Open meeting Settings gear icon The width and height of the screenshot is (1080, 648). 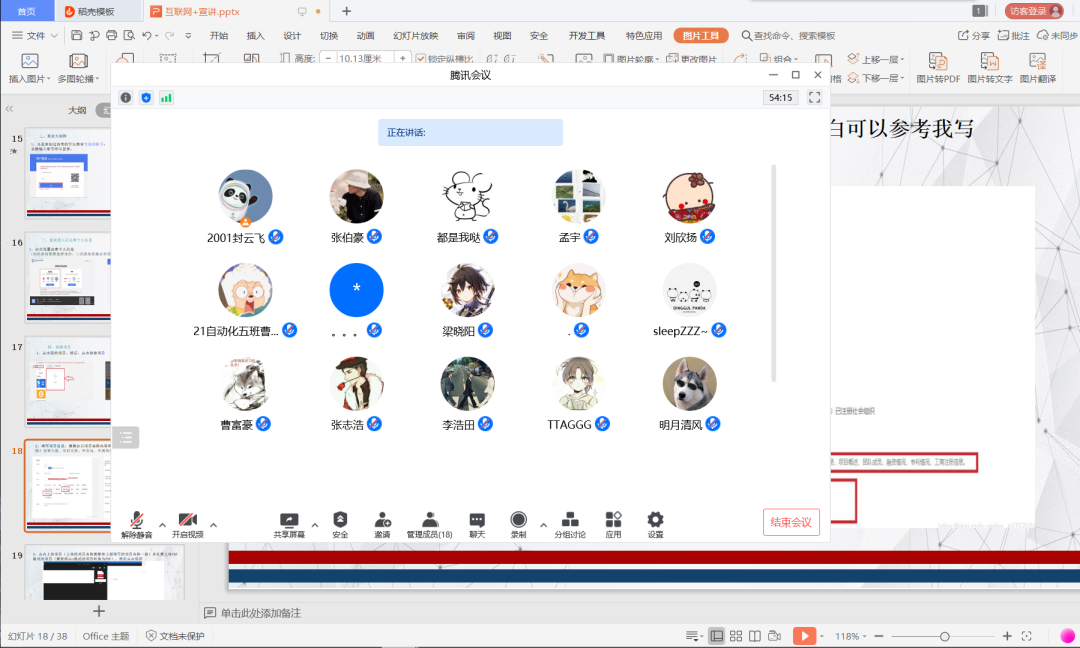[655, 525]
